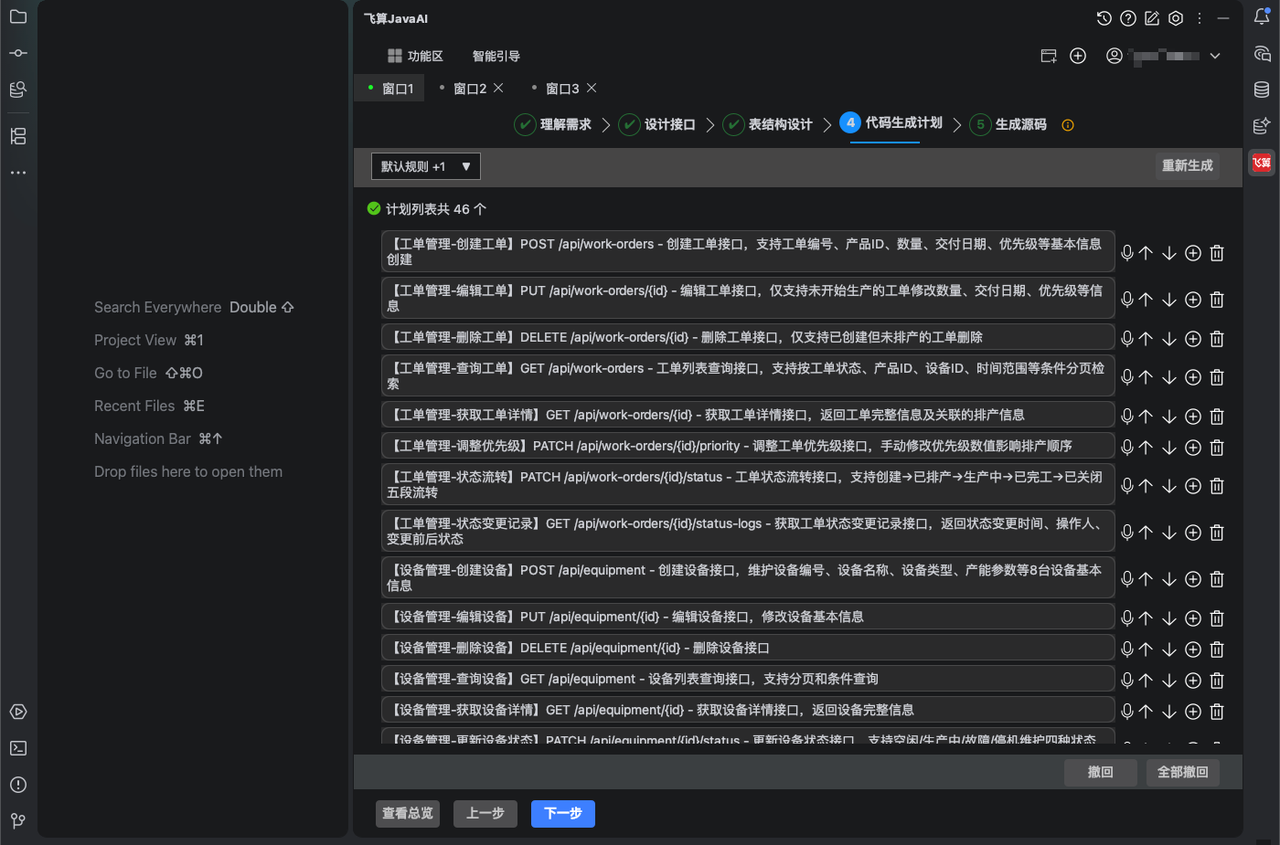The width and height of the screenshot is (1280, 845).
Task: Delete the 删除设备 plan row
Action: [x=1217, y=649]
